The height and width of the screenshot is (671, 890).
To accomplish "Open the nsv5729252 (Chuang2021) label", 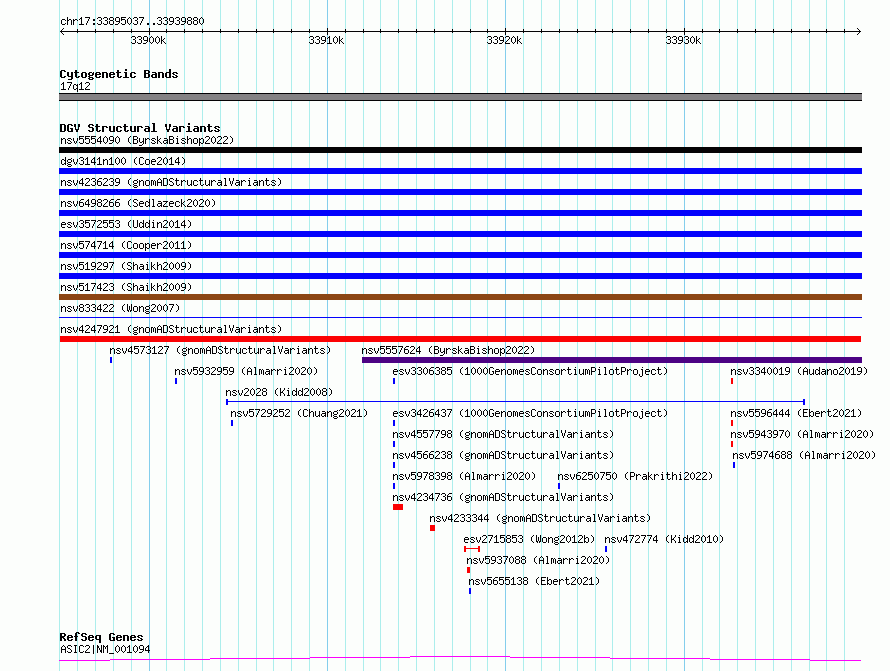I will (299, 413).
